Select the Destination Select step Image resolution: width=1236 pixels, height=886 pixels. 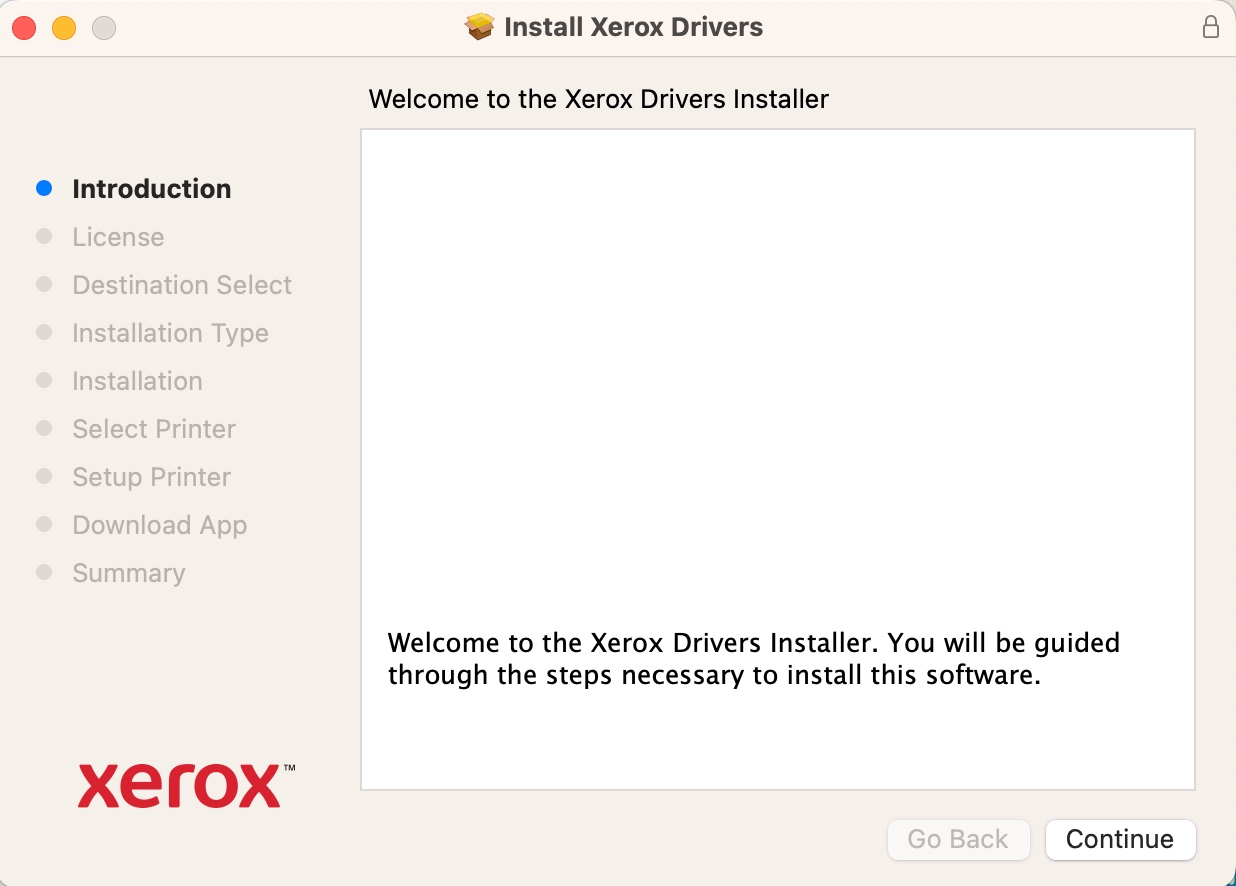pos(181,284)
